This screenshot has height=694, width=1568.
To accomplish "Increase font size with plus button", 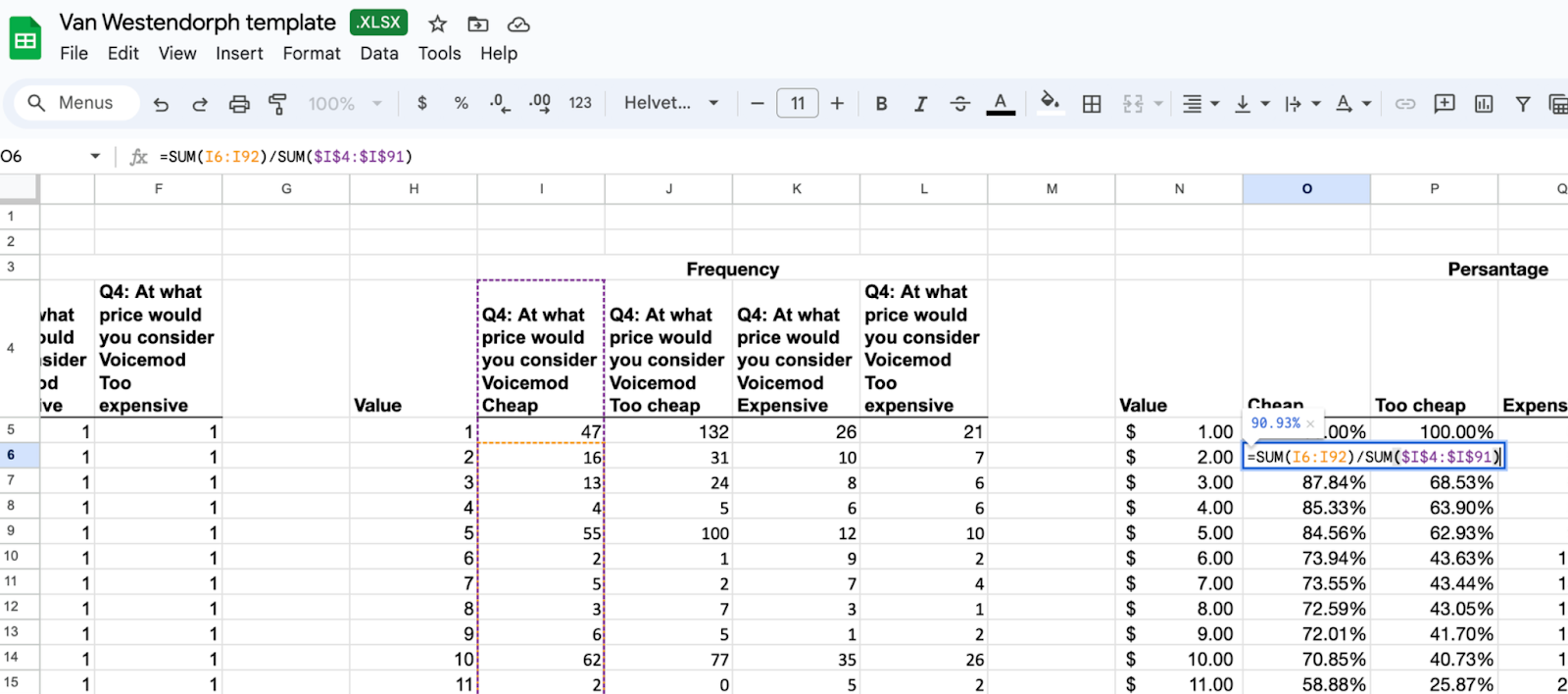I will [837, 103].
